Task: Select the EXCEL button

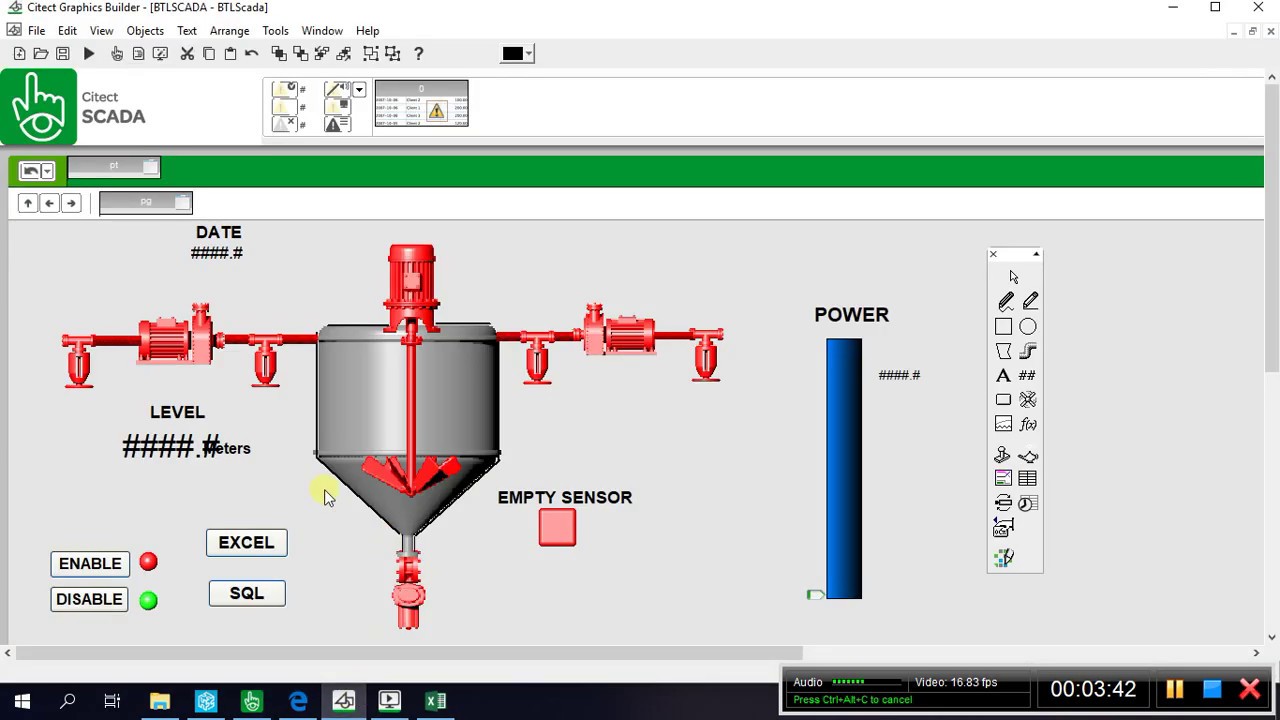Action: pos(246,542)
